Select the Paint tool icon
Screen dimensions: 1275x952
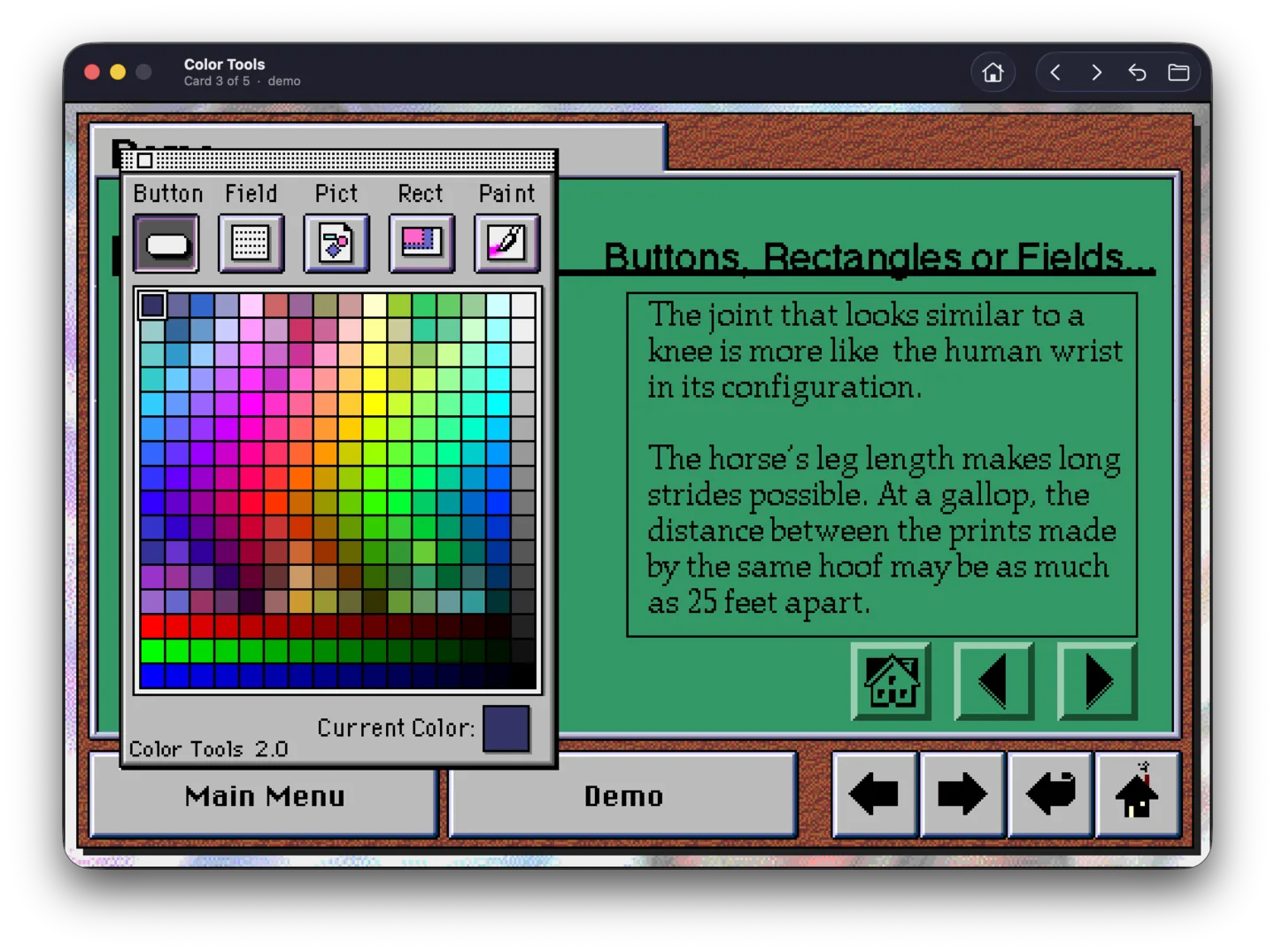[507, 244]
